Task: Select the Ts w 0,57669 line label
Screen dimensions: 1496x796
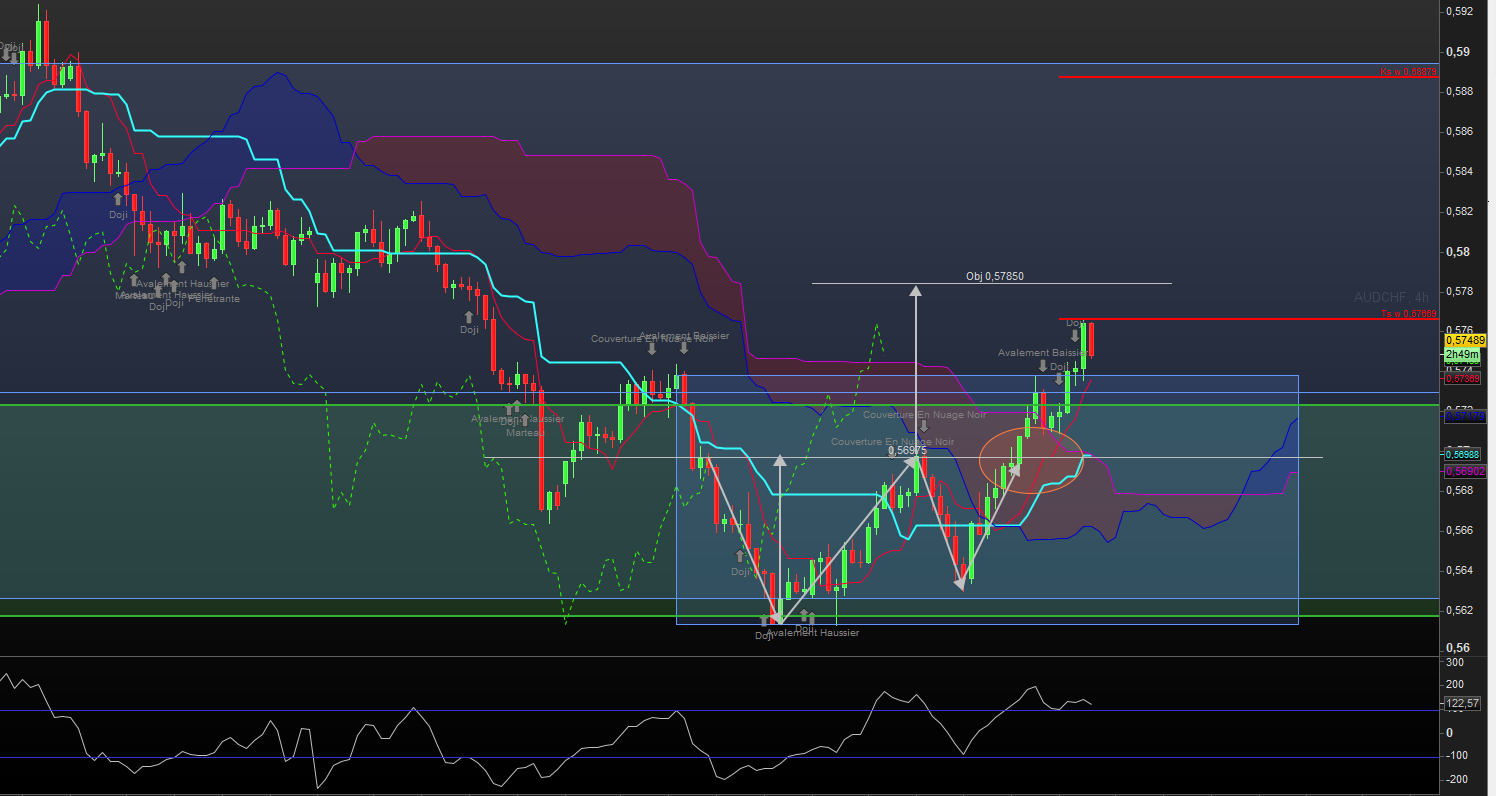Action: (x=1409, y=314)
